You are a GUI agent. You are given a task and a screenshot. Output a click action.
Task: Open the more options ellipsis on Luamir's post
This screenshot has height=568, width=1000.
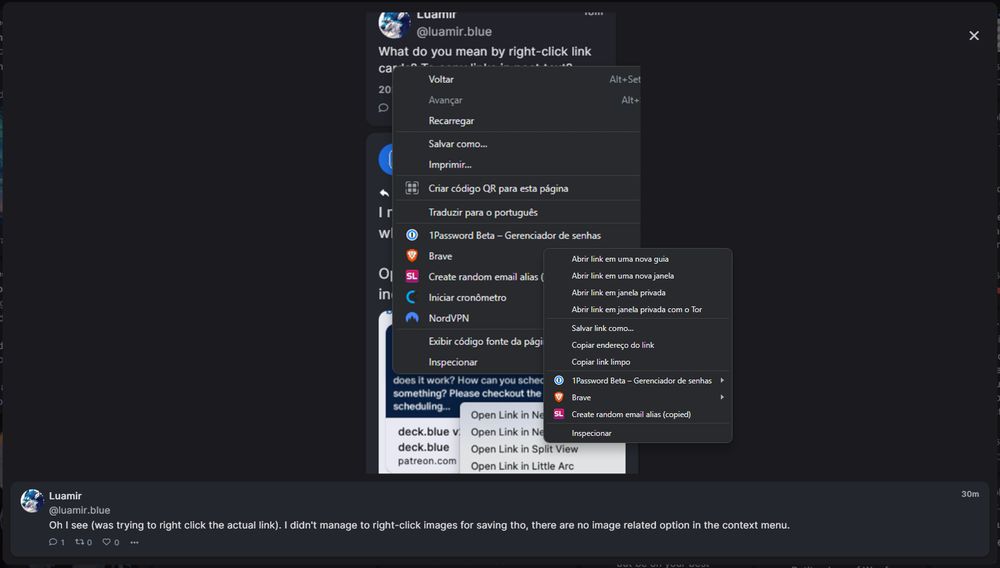point(134,543)
